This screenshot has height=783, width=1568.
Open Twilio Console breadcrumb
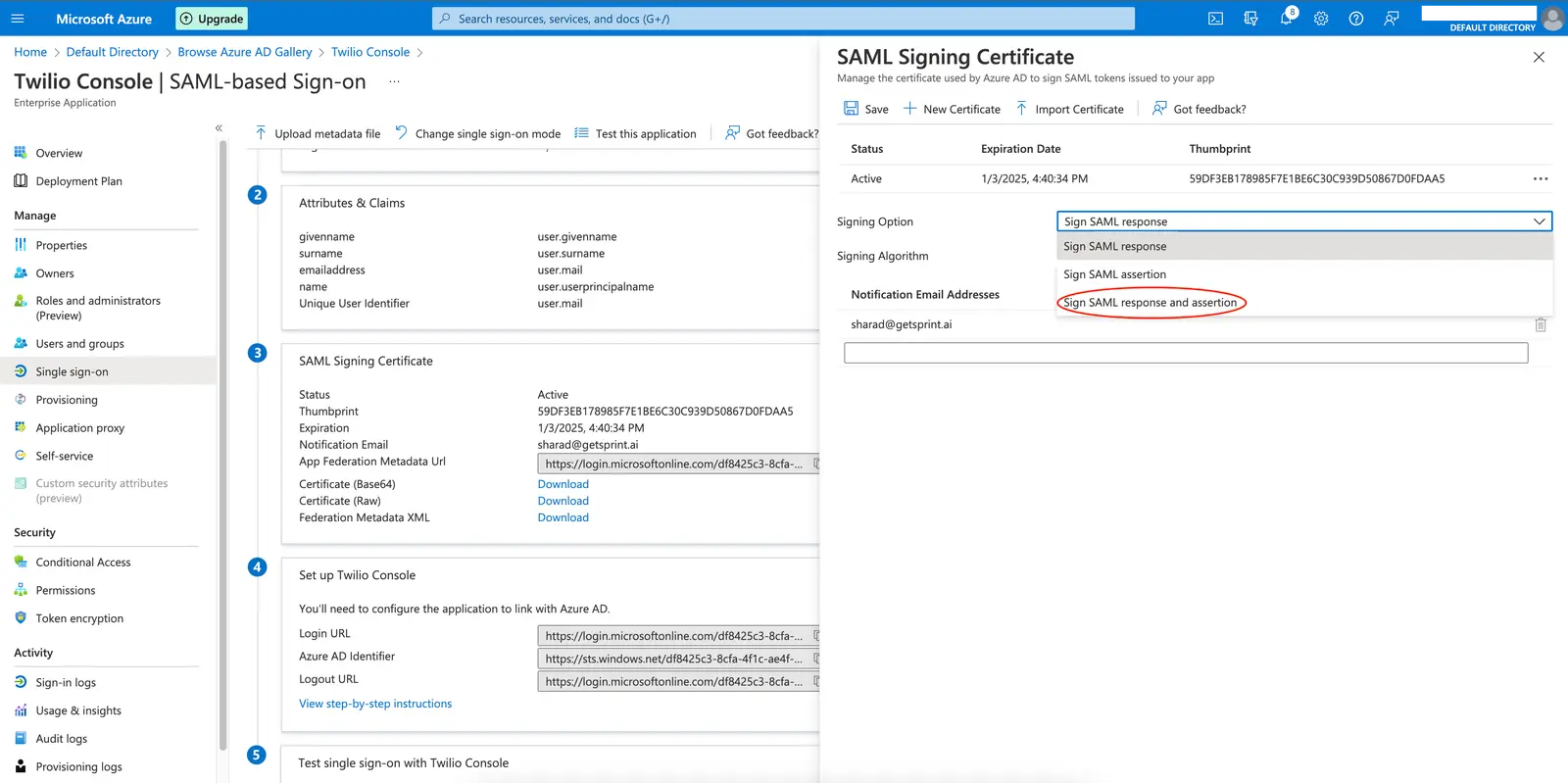(x=370, y=52)
